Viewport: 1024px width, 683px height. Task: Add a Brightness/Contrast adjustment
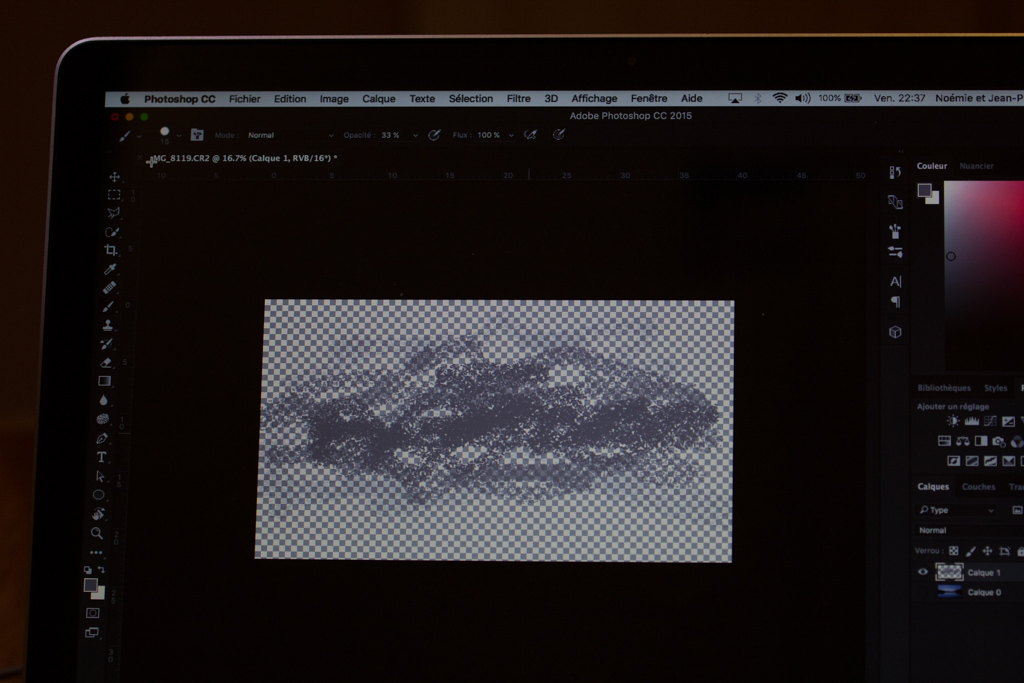pos(953,421)
